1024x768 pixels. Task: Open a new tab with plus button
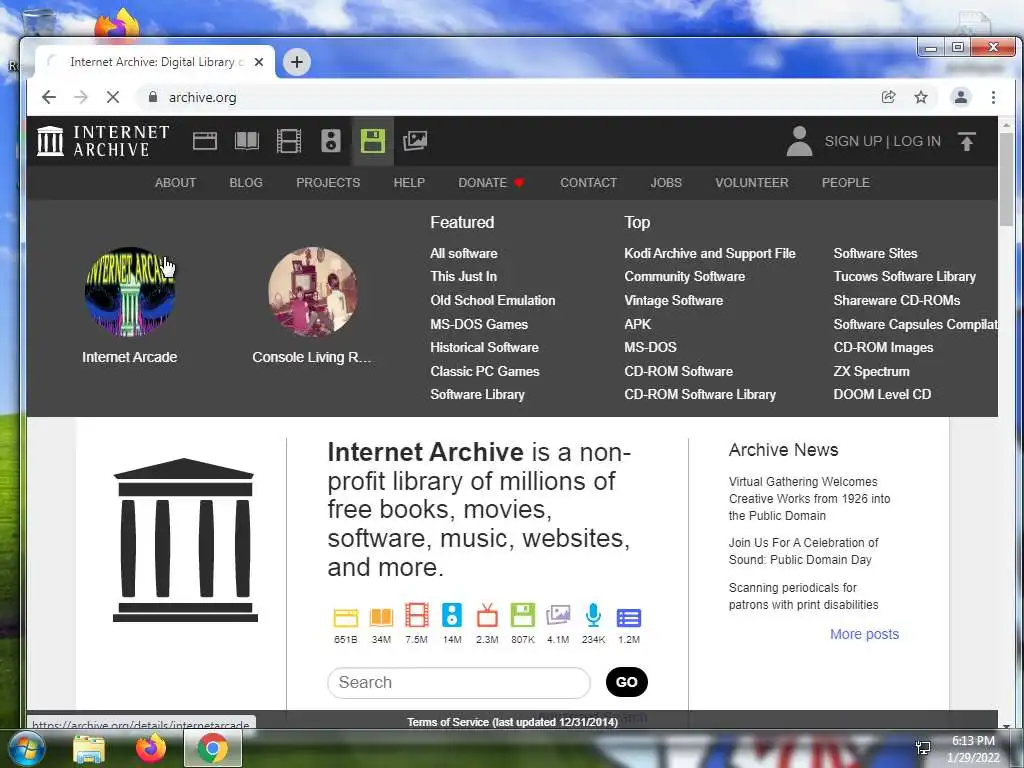pyautogui.click(x=296, y=62)
